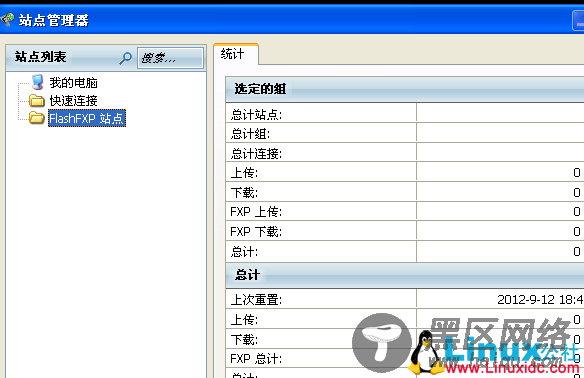584x378 pixels.
Task: Click the 快速连接 folder icon
Action: [37, 100]
